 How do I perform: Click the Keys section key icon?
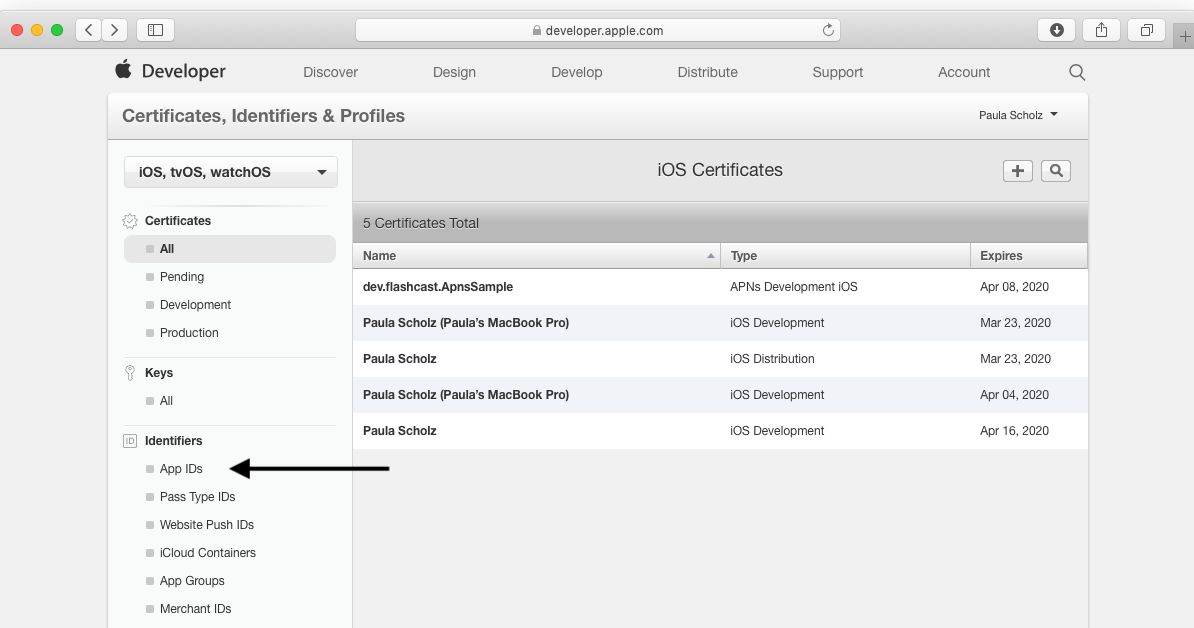point(130,373)
